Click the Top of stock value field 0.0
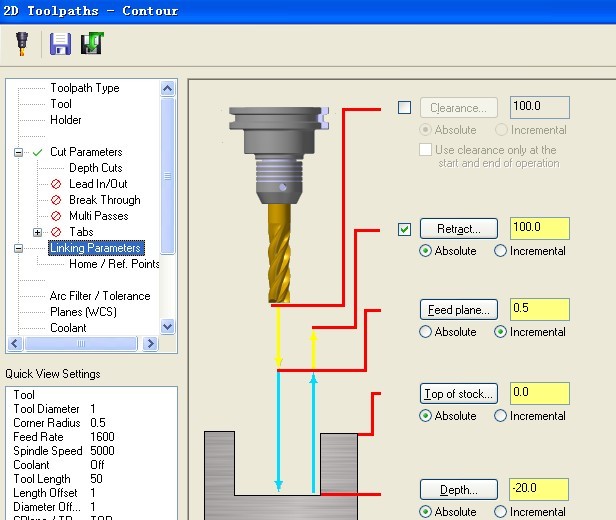This screenshot has width=616, height=520. point(540,393)
